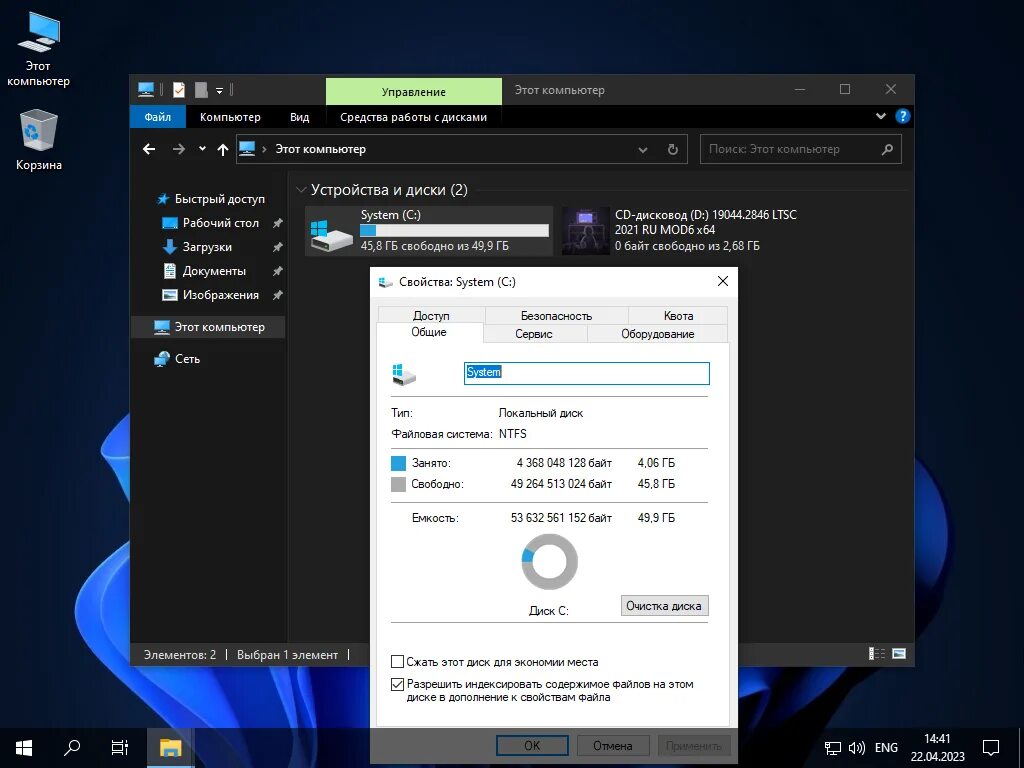Collapse the Устройства и диски group
1024x768 pixels.
301,190
